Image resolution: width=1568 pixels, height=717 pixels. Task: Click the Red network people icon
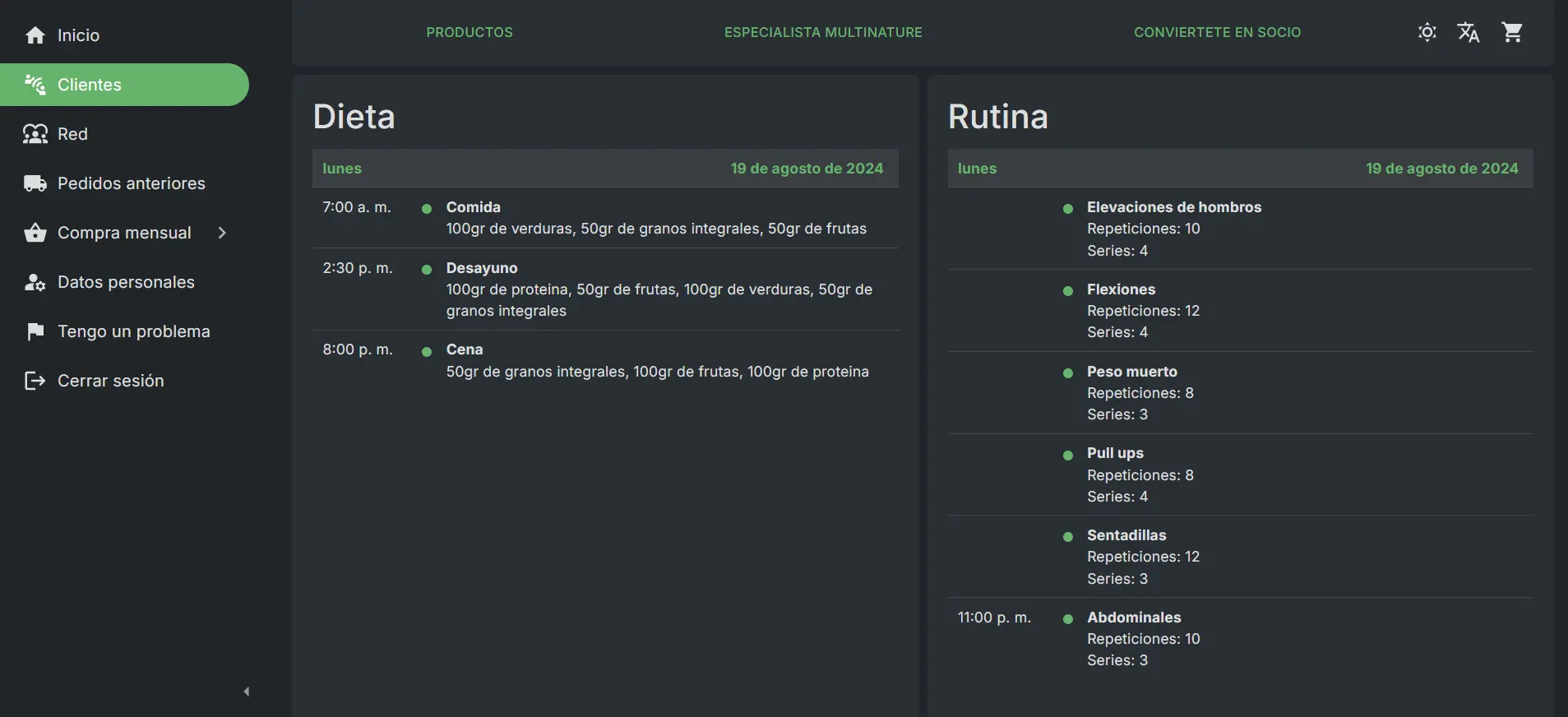[35, 134]
